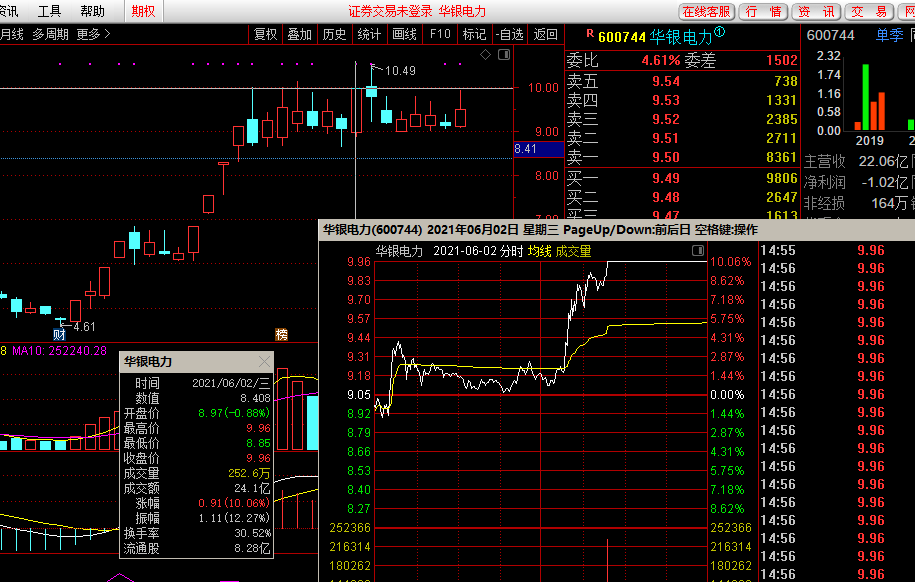
Task: Click the 成交量 label in the 分时 chart header
Action: click(x=573, y=251)
